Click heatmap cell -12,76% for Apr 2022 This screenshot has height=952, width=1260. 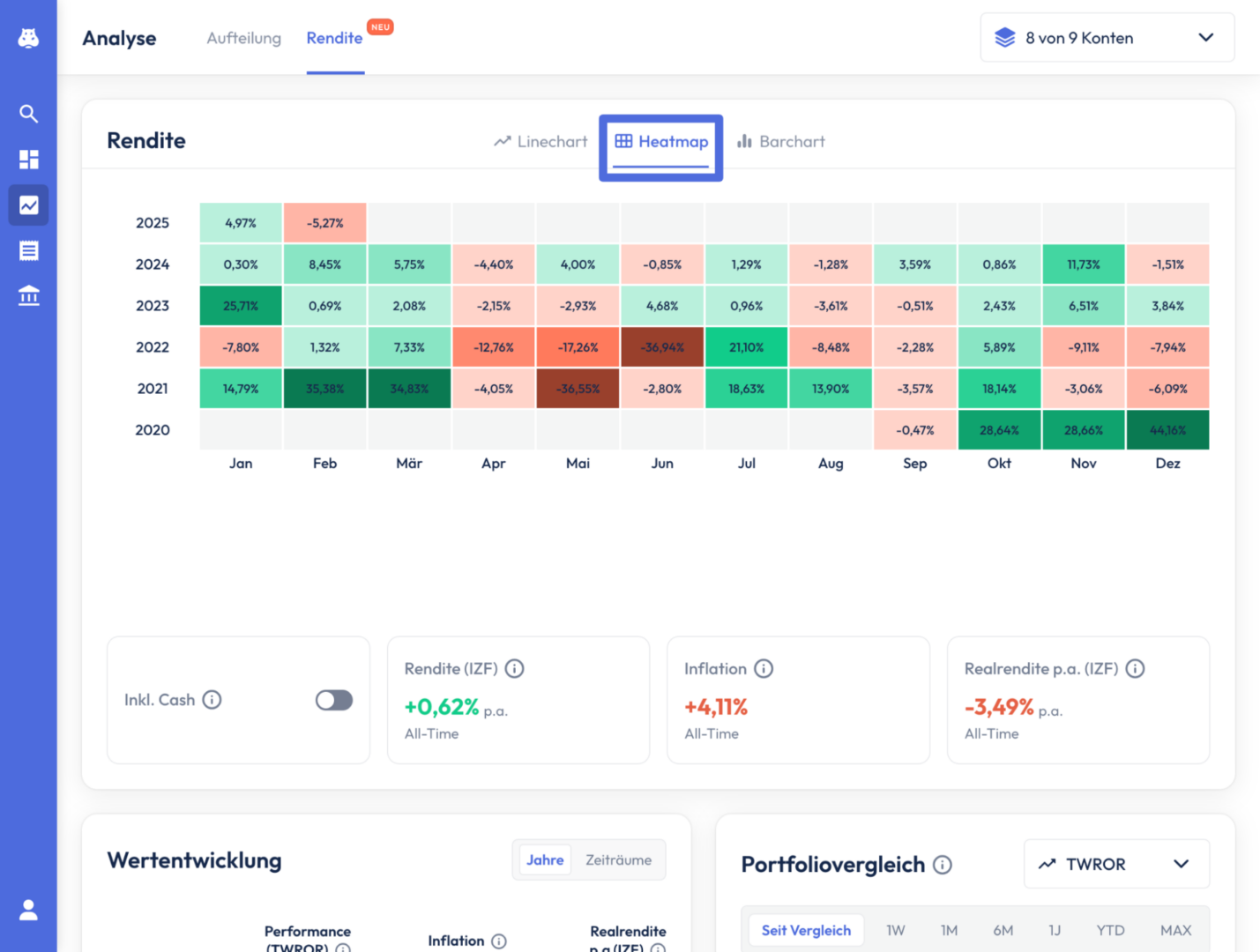(494, 347)
